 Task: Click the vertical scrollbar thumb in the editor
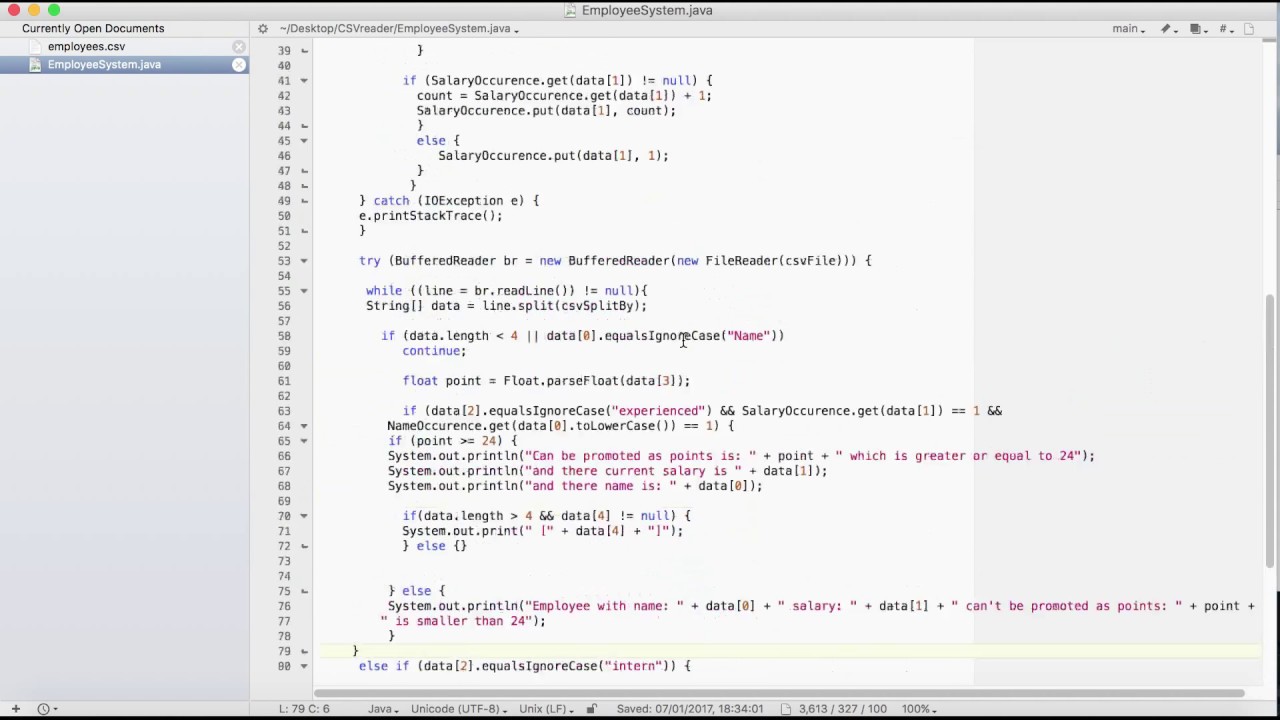1272,432
